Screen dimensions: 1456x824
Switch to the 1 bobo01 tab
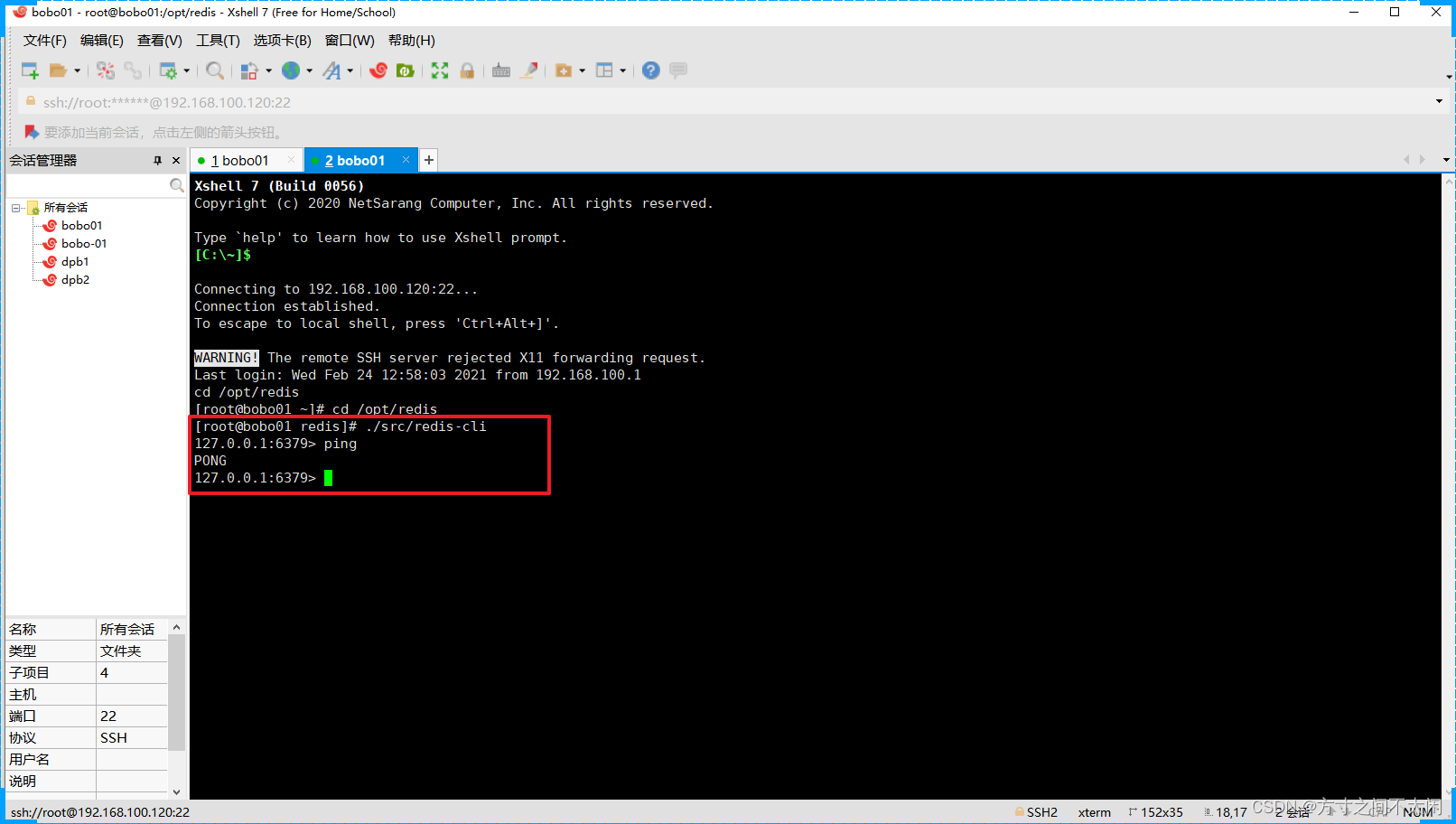point(240,160)
